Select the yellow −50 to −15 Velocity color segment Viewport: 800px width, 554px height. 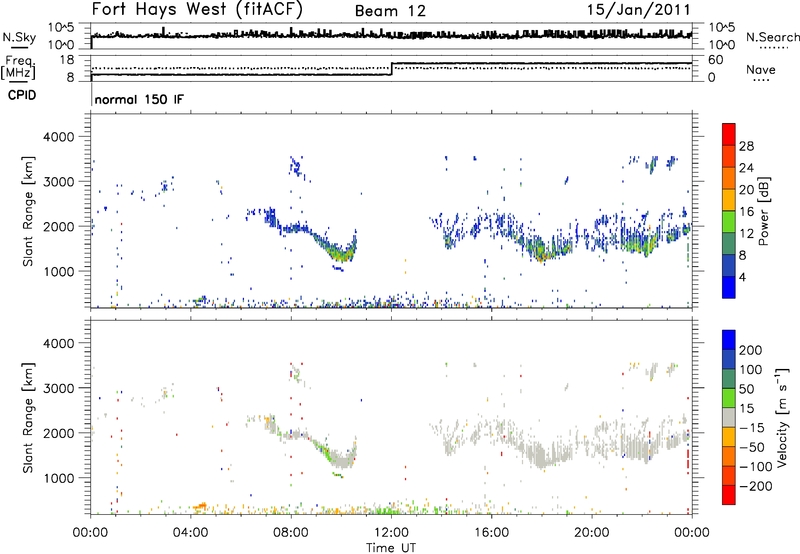(729, 437)
